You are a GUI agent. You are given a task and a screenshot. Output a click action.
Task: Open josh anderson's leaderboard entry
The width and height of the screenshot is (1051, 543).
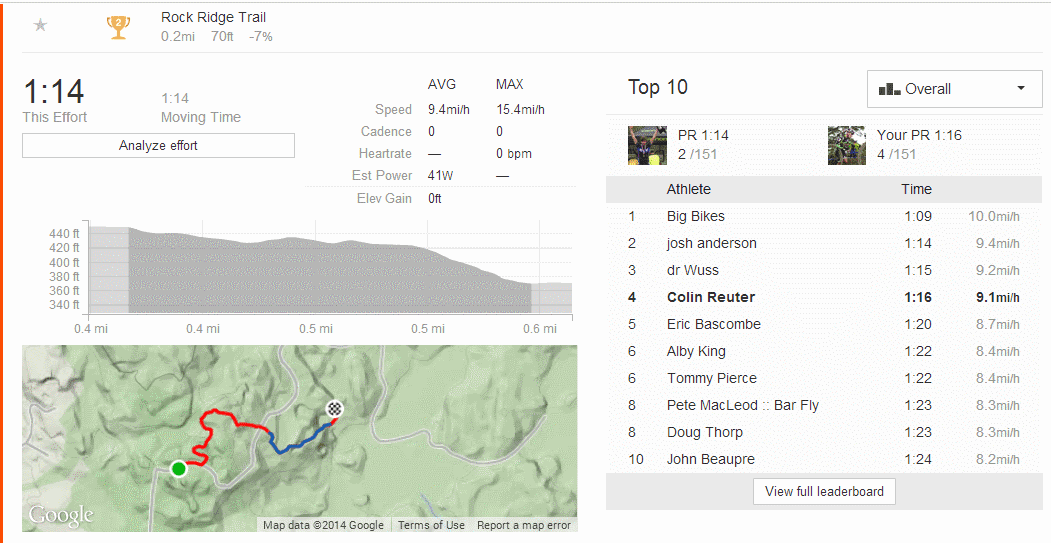711,243
